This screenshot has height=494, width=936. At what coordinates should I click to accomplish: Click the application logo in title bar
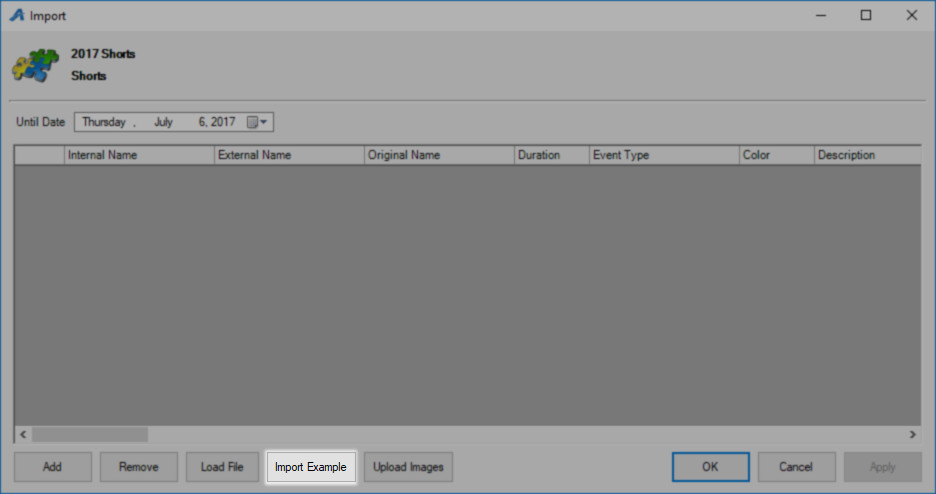coord(17,15)
